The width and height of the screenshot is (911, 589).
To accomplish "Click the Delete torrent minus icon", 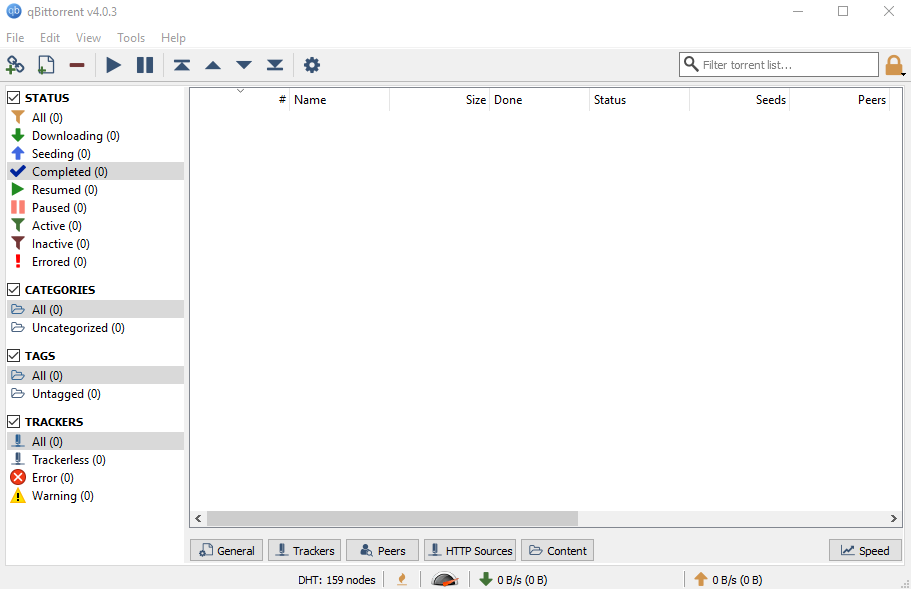I will (77, 65).
